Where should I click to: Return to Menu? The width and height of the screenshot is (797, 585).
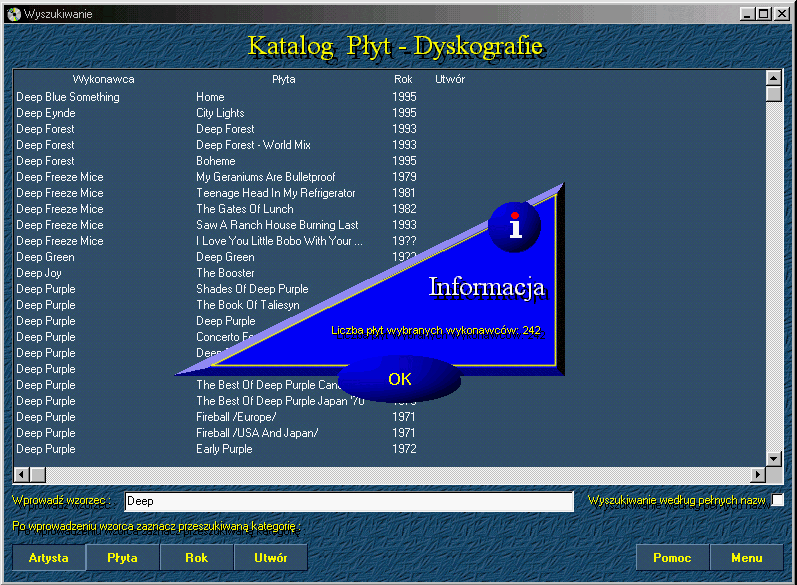[x=747, y=558]
